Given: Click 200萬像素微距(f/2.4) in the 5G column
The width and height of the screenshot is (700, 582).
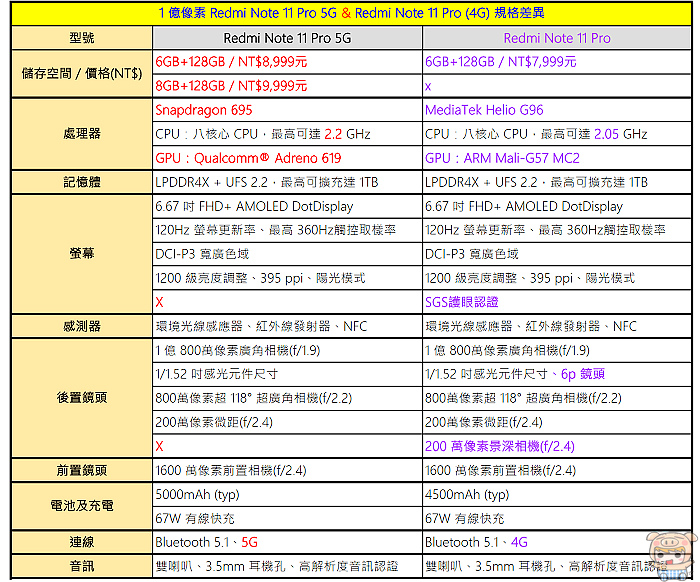Looking at the screenshot, I should click(287, 422).
